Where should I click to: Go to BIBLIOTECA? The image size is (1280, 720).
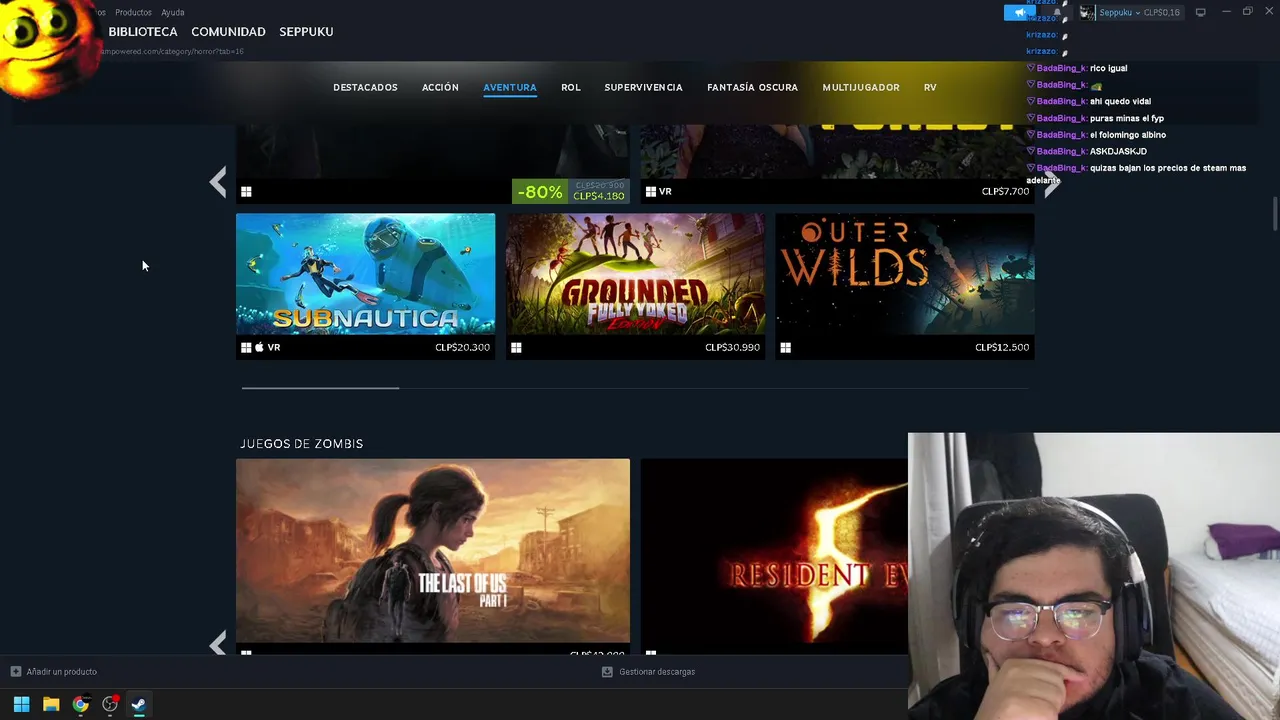143,32
